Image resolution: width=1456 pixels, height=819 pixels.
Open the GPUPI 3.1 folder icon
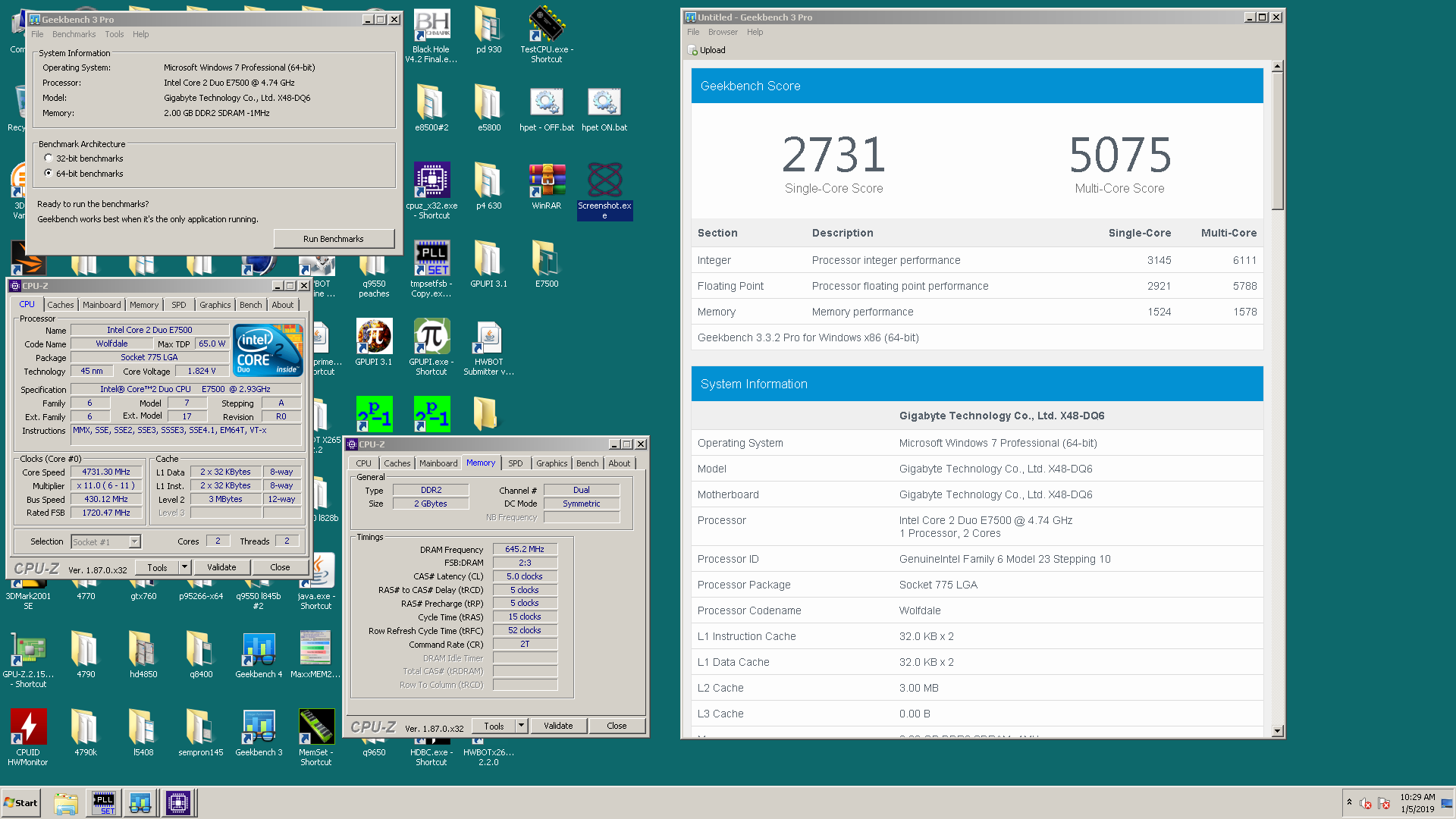pyautogui.click(x=488, y=265)
